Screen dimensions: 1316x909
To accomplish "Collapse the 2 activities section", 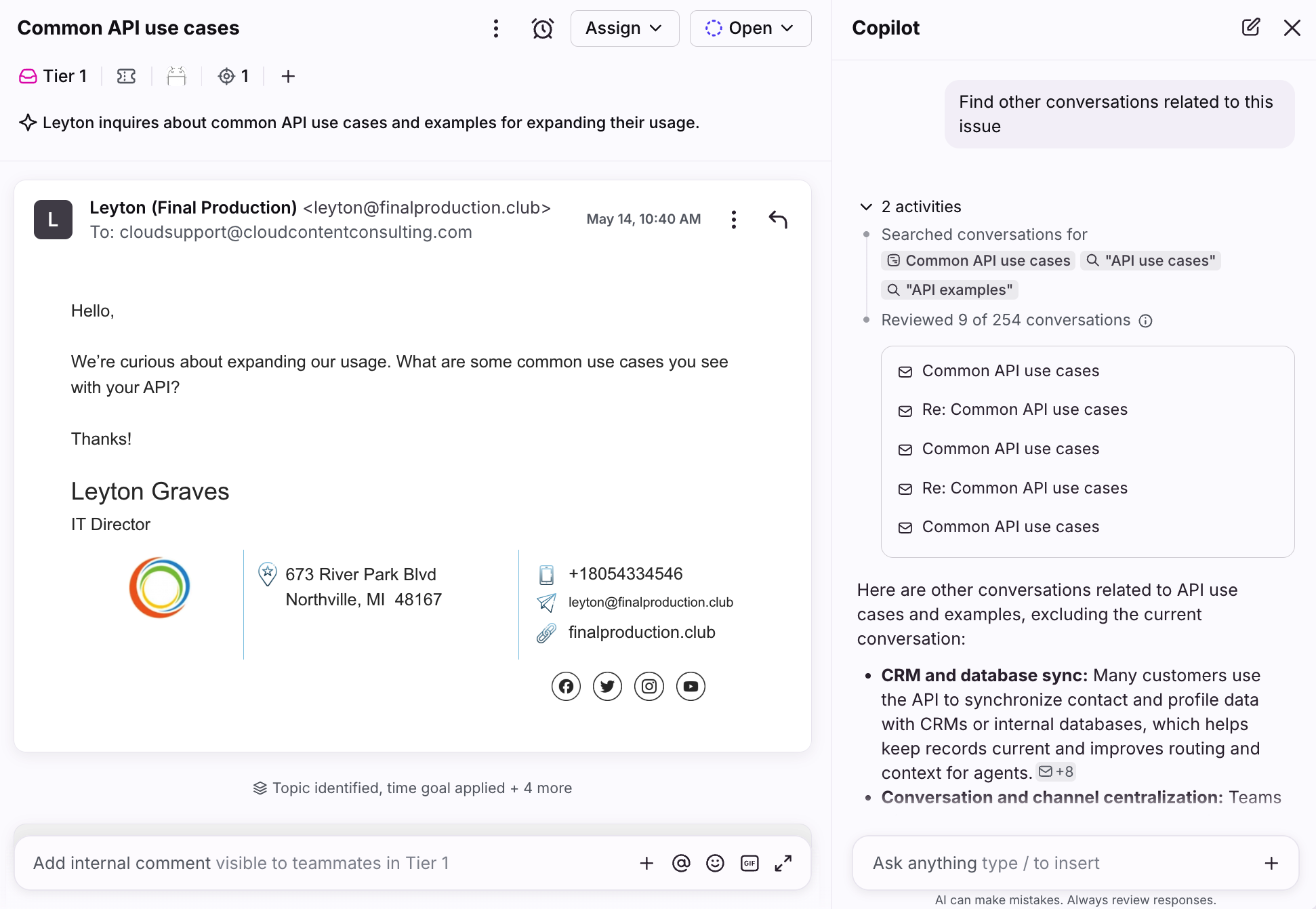I will click(x=911, y=207).
